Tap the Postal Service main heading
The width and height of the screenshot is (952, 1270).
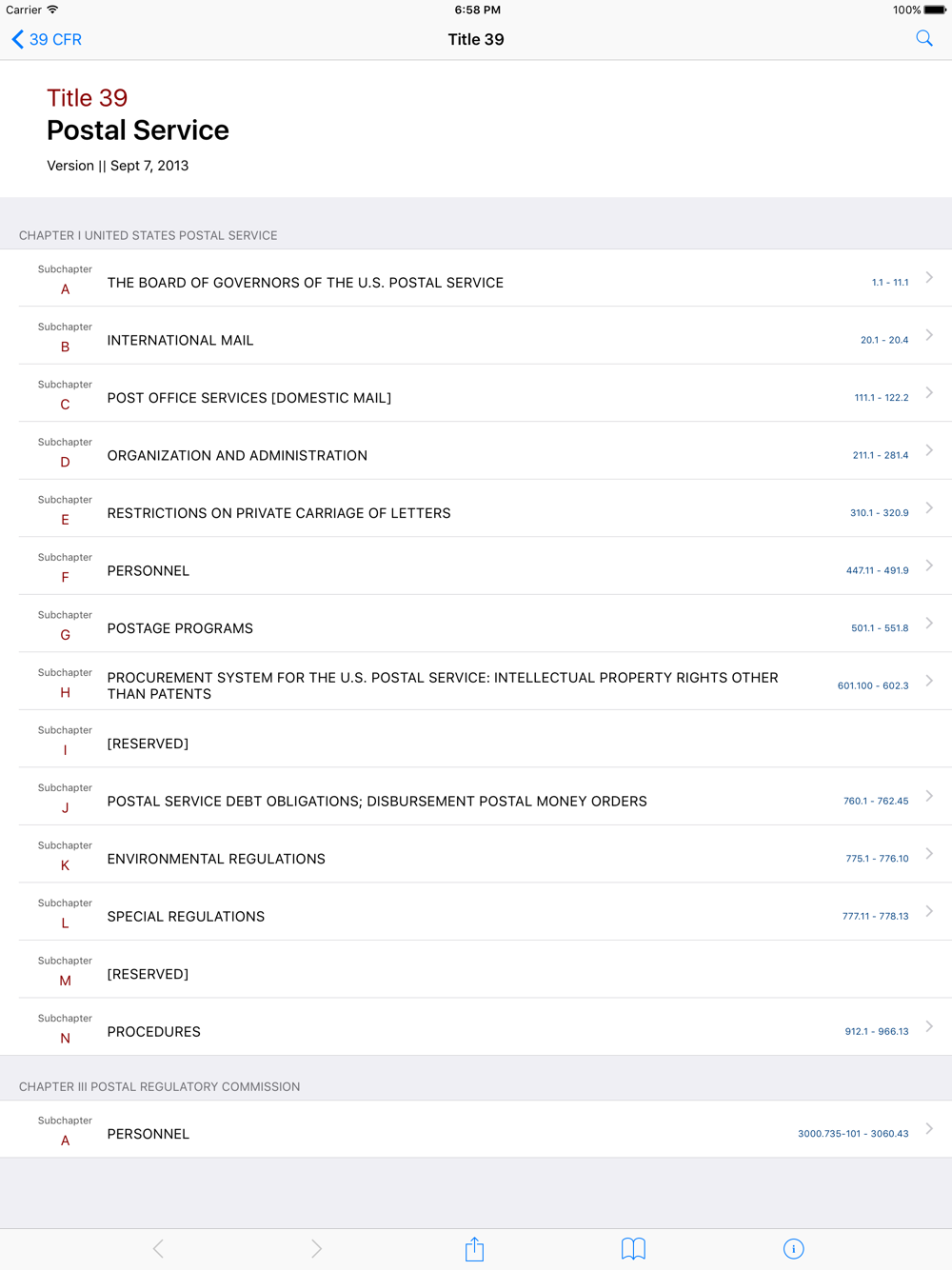click(138, 129)
